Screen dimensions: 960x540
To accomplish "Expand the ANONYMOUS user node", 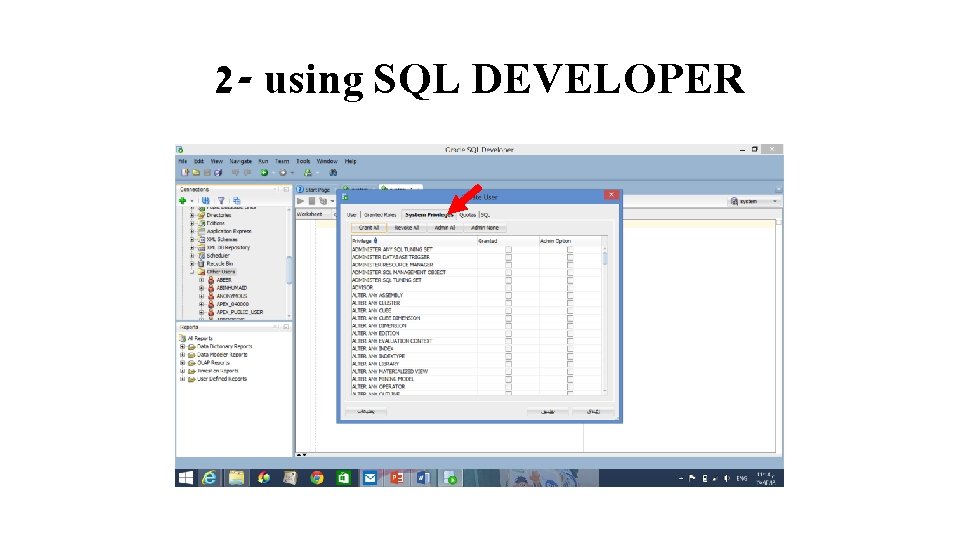I will click(x=201, y=296).
